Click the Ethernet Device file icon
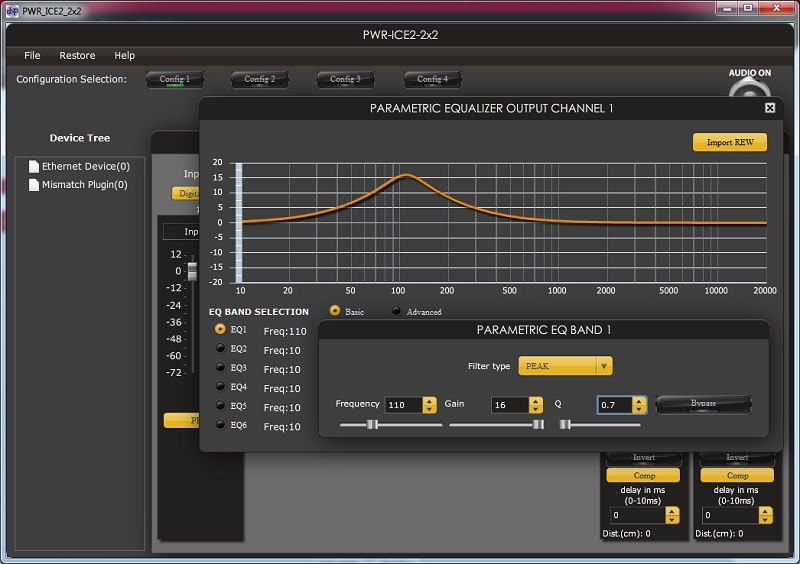Screen dimensions: 800x564 (34, 166)
